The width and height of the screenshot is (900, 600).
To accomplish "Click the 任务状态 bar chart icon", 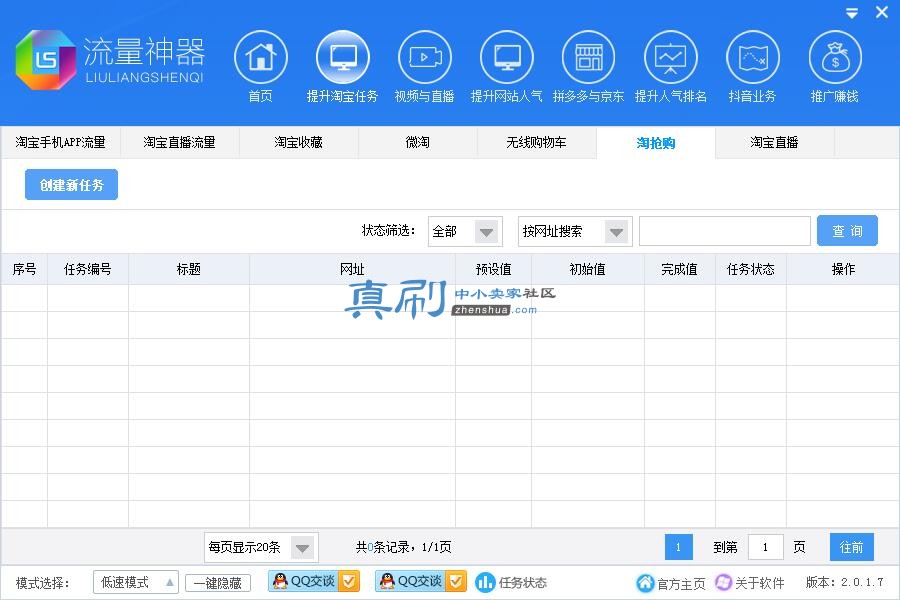I will 485,582.
